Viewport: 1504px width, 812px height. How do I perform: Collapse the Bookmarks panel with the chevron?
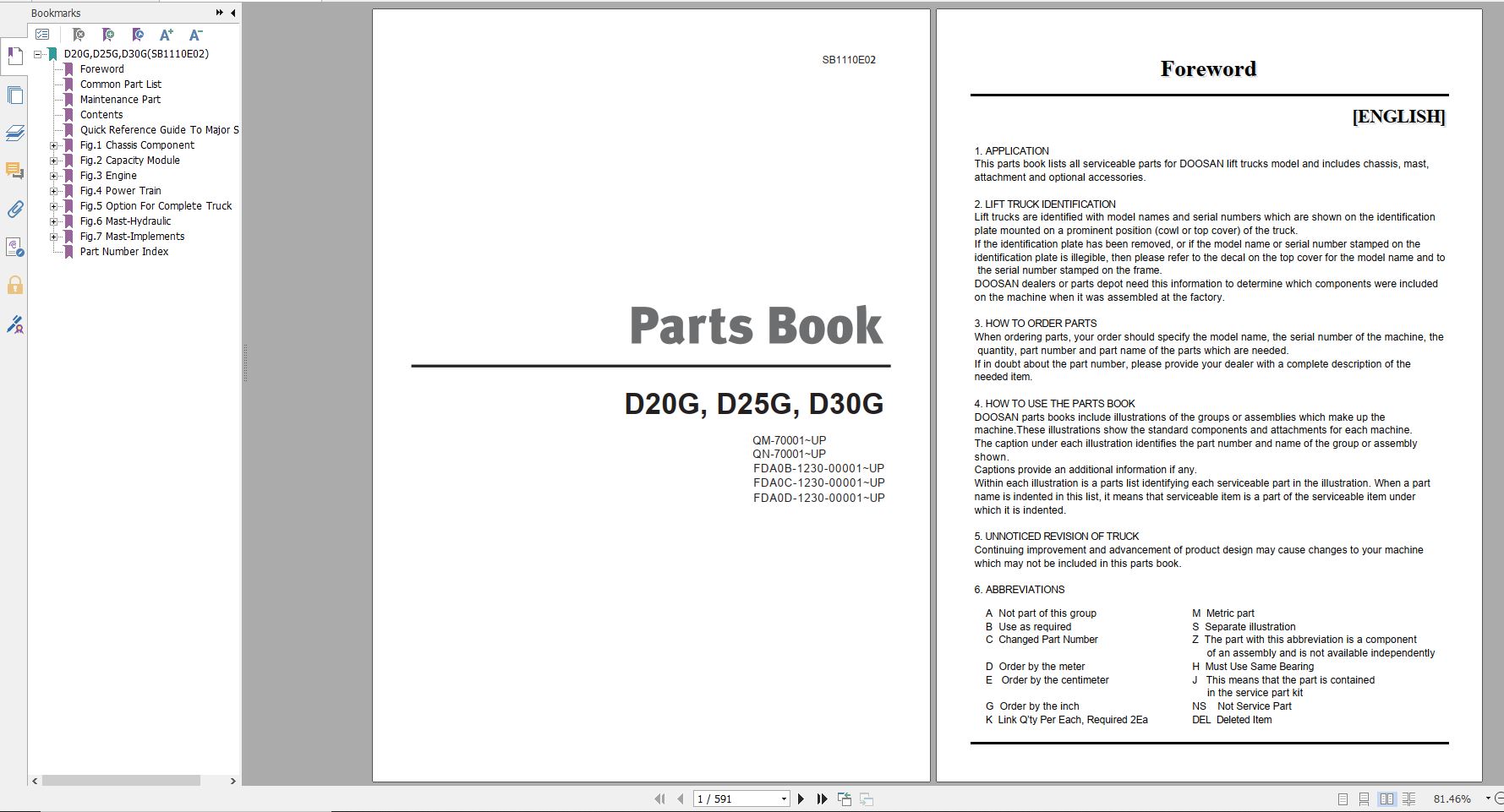233,13
